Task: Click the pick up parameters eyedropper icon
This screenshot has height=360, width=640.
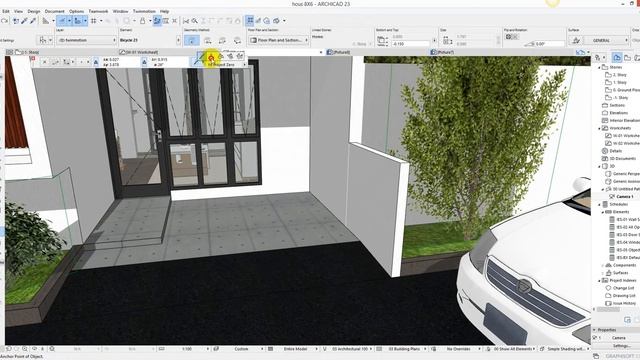Action: coord(24,20)
